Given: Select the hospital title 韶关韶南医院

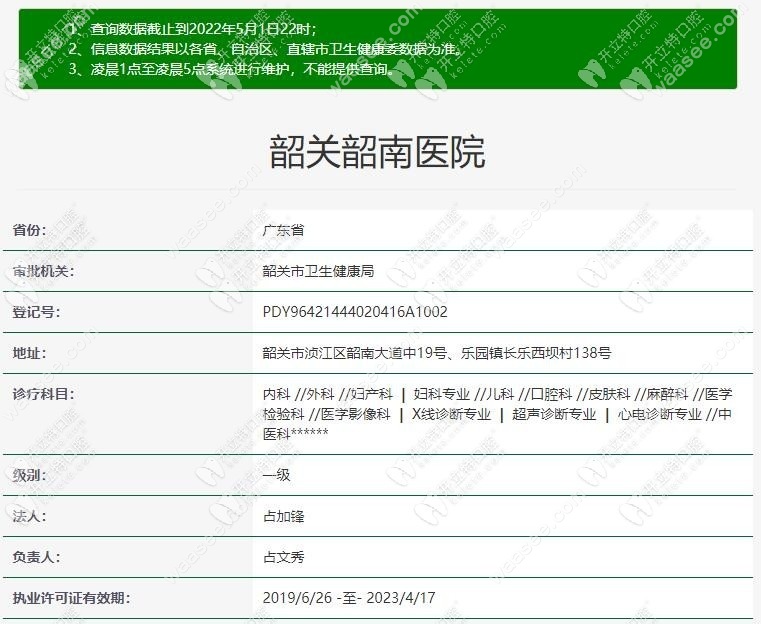Looking at the screenshot, I should [377, 152].
